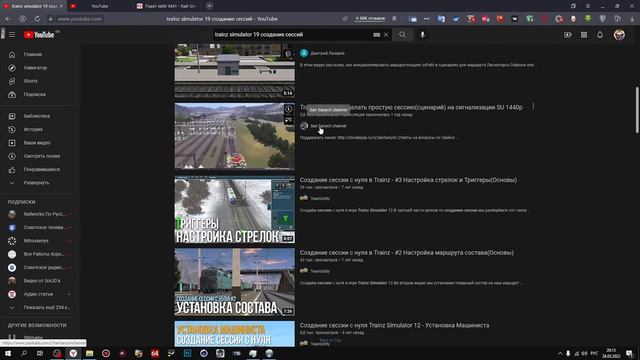Open title Trainz Simulator 12 - Установка Машиниста
The image size is (640, 360).
[x=394, y=325]
